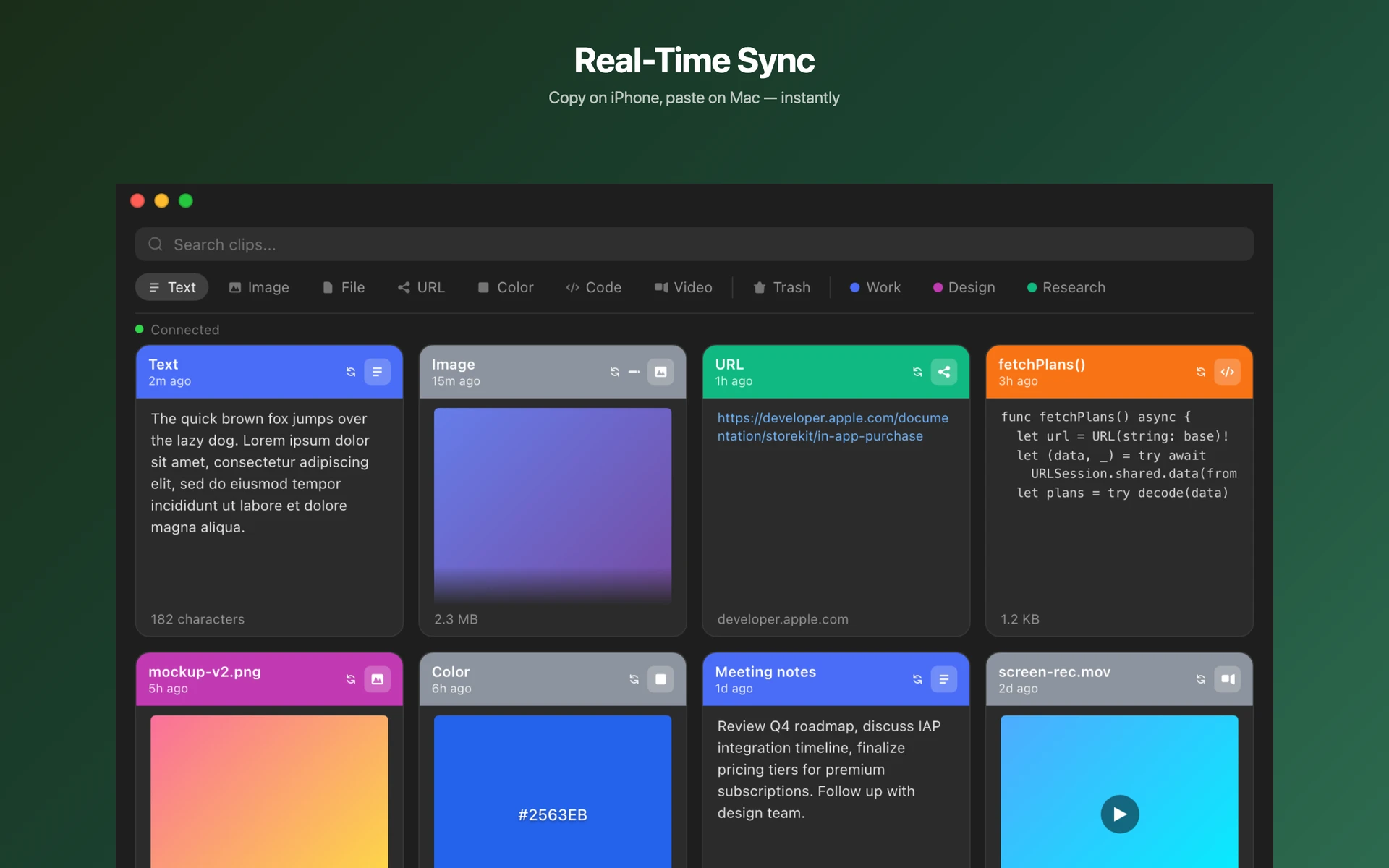Image resolution: width=1389 pixels, height=868 pixels.
Task: Select the Text filter tab
Action: 171,287
